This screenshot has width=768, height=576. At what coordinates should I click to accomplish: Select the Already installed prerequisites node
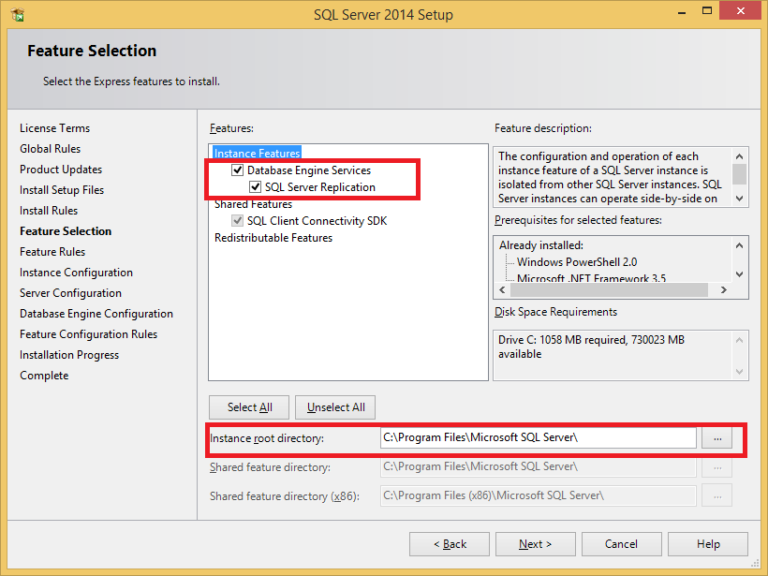point(541,245)
